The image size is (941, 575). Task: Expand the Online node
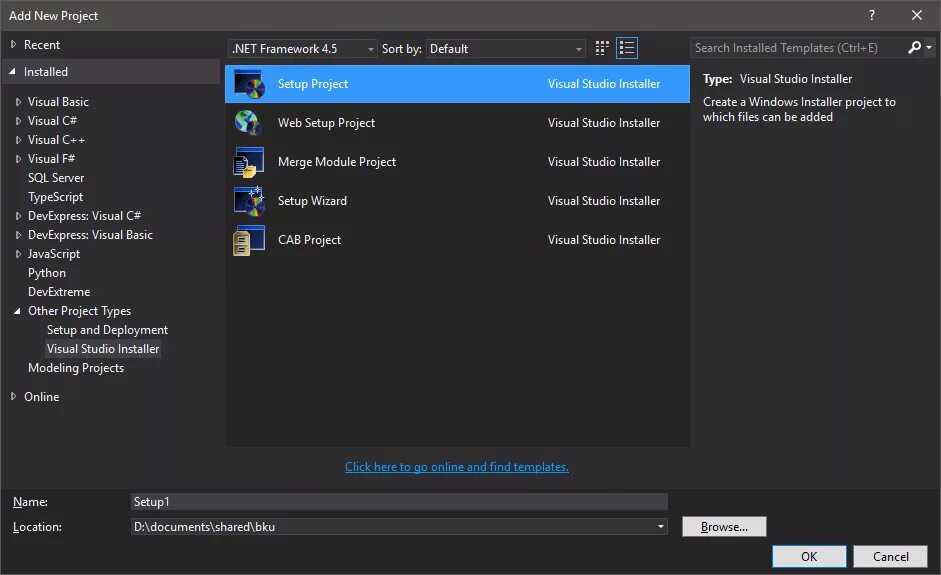[x=13, y=396]
